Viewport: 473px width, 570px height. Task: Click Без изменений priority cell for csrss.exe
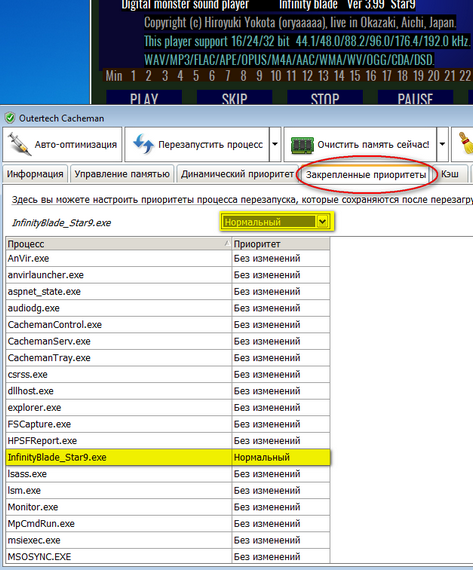(x=281, y=374)
